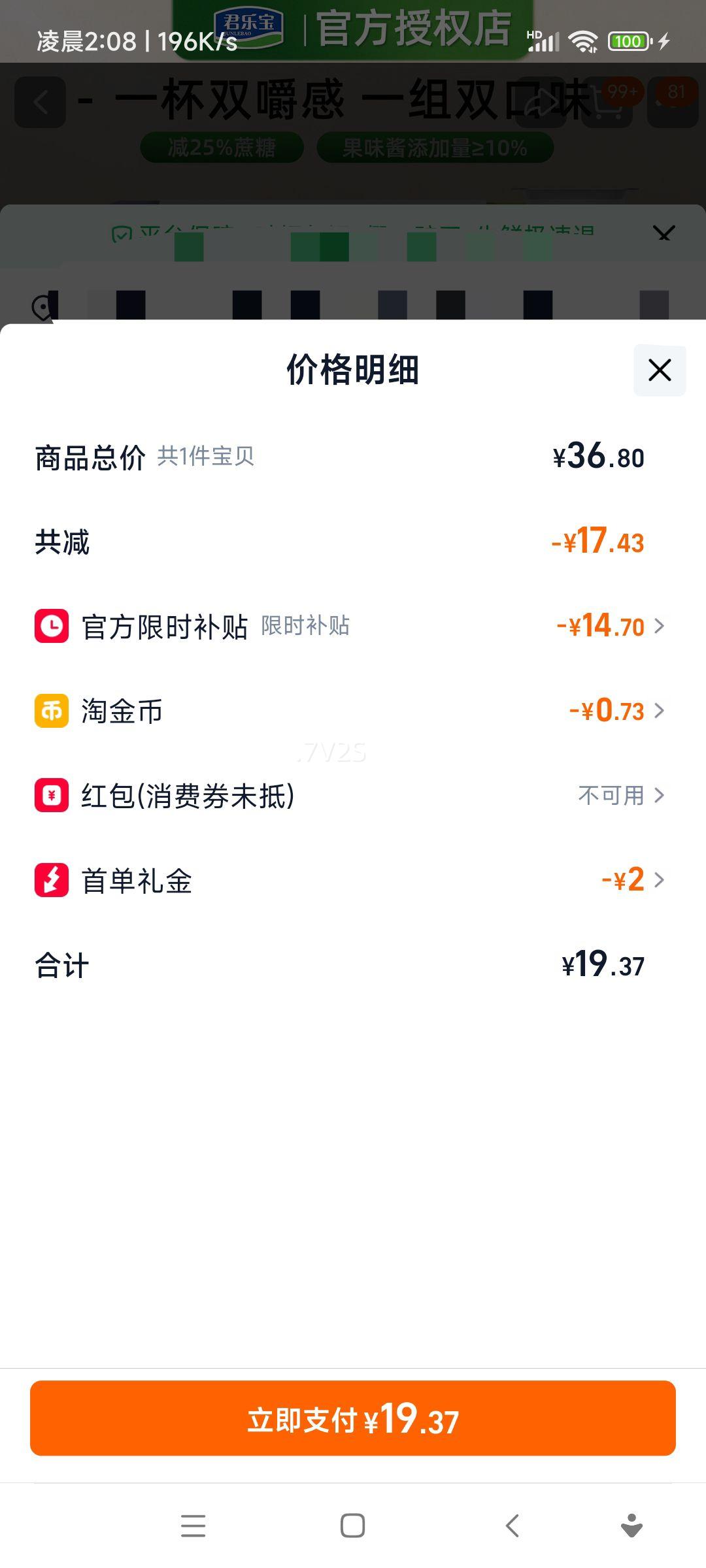Image resolution: width=706 pixels, height=1568 pixels.
Task: Tap the red envelope 红包 icon
Action: coord(52,795)
